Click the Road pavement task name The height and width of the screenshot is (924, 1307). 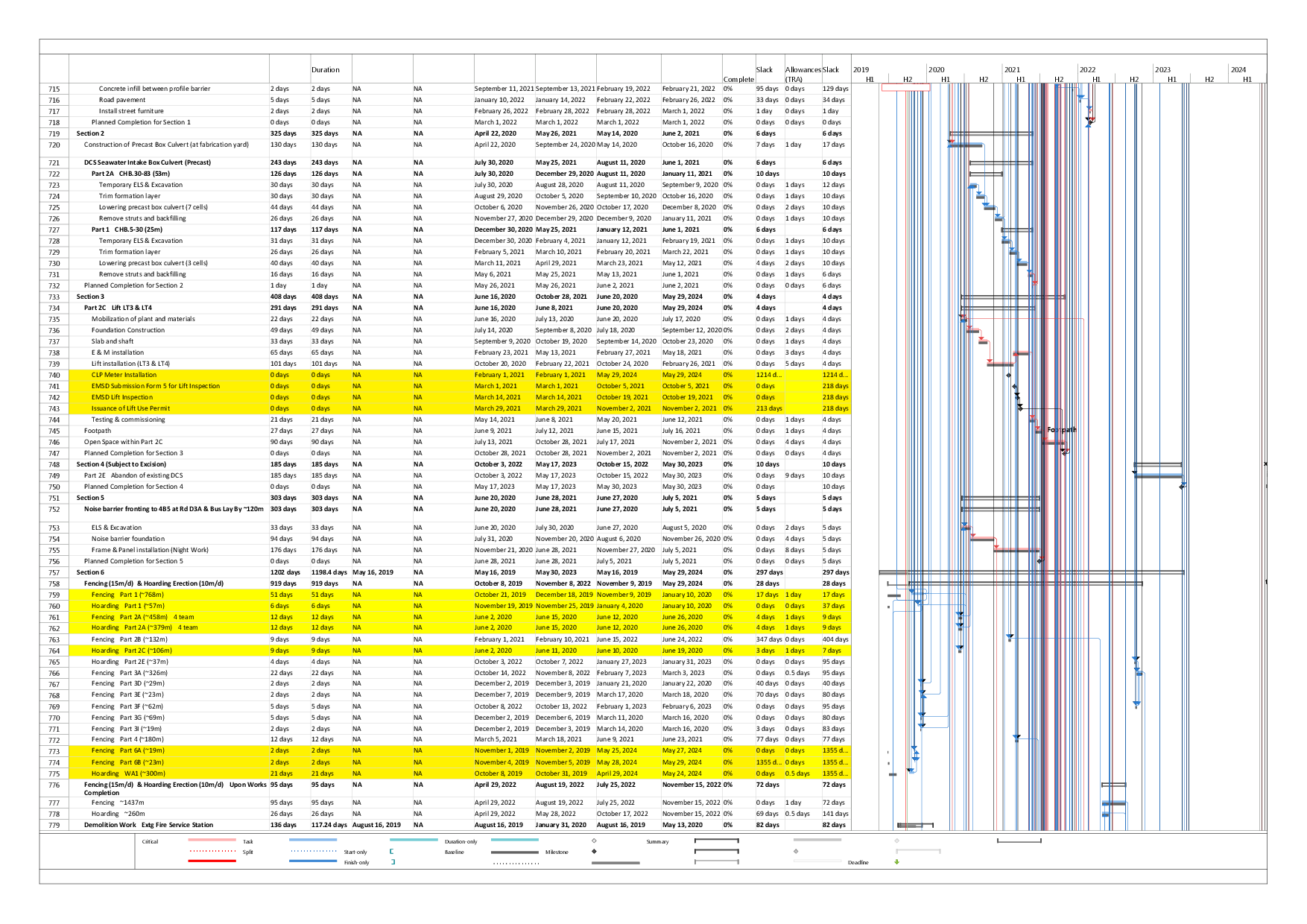122,100
